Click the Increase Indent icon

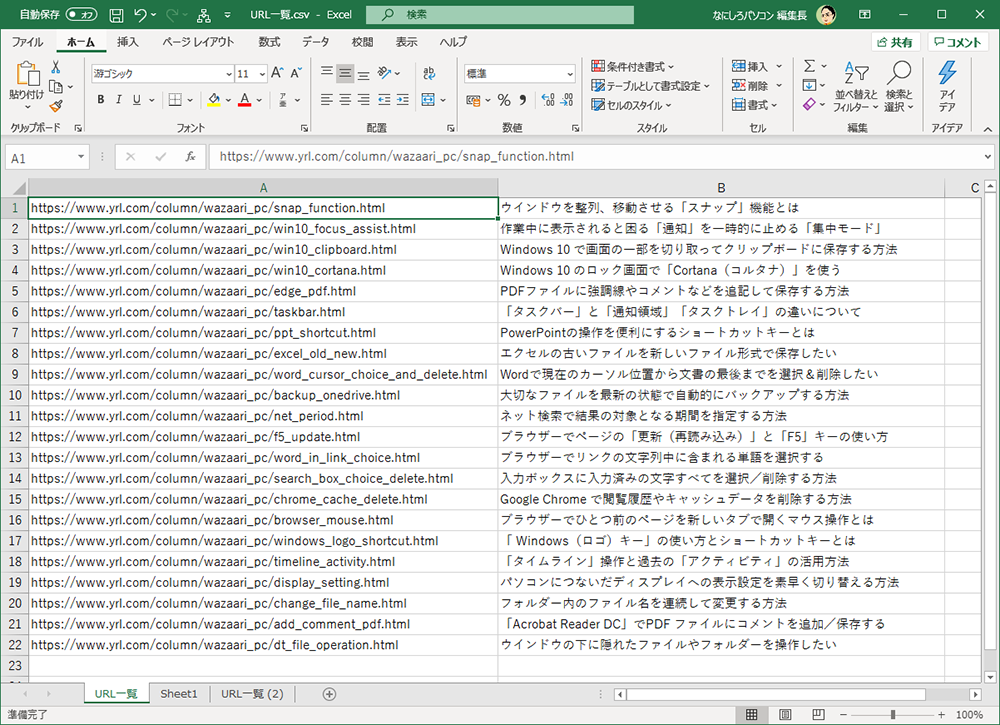[x=402, y=99]
